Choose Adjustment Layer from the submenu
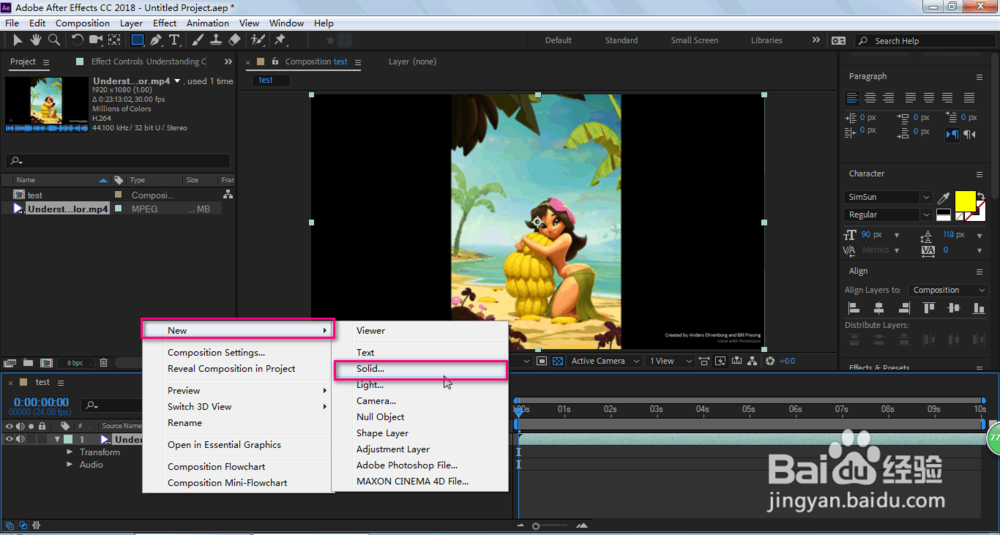Image resolution: width=1000 pixels, height=535 pixels. [393, 450]
